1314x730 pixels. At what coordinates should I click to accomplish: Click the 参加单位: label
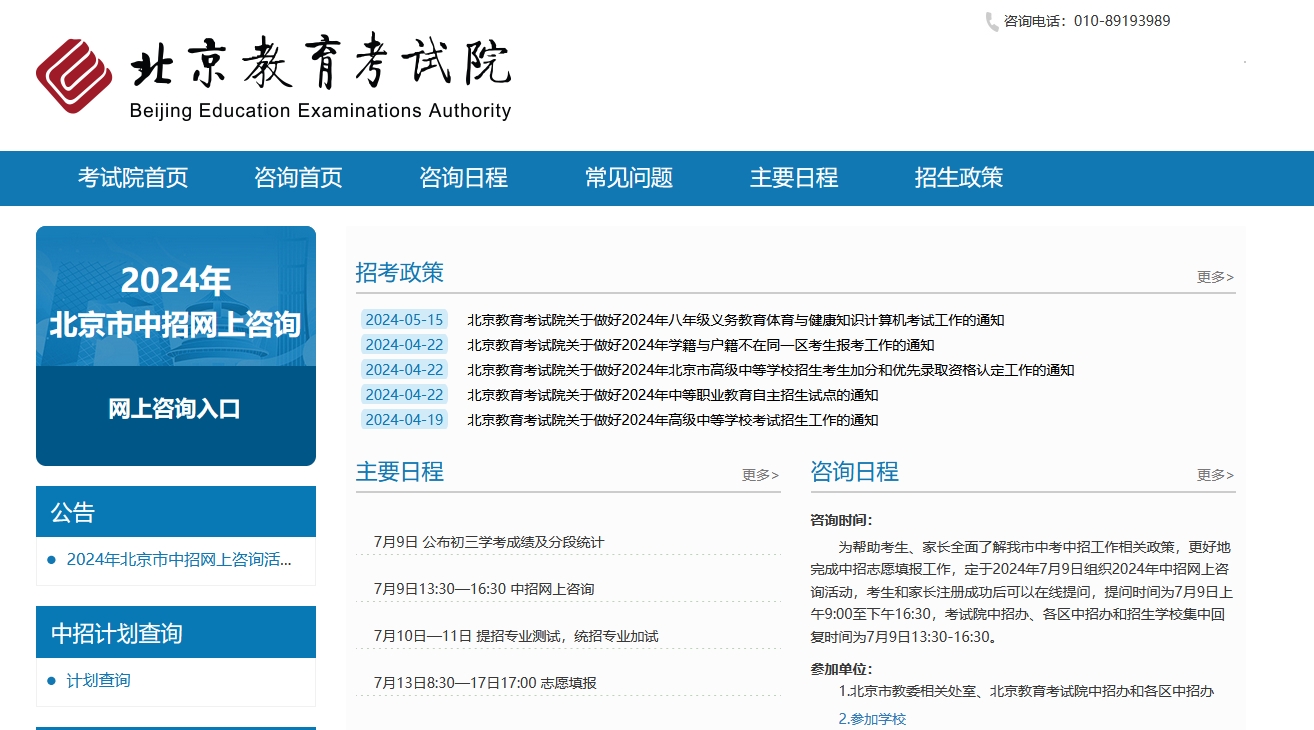pos(841,669)
